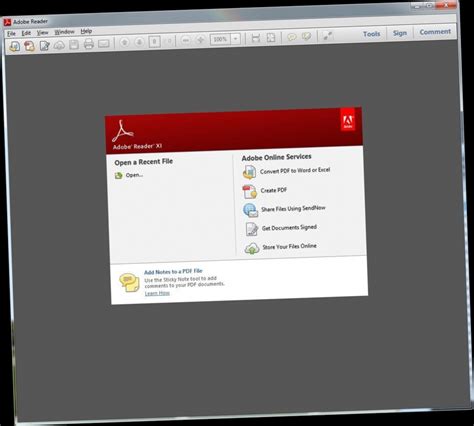The image size is (474, 426).
Task: Go to next page arrow
Action: coord(139,42)
